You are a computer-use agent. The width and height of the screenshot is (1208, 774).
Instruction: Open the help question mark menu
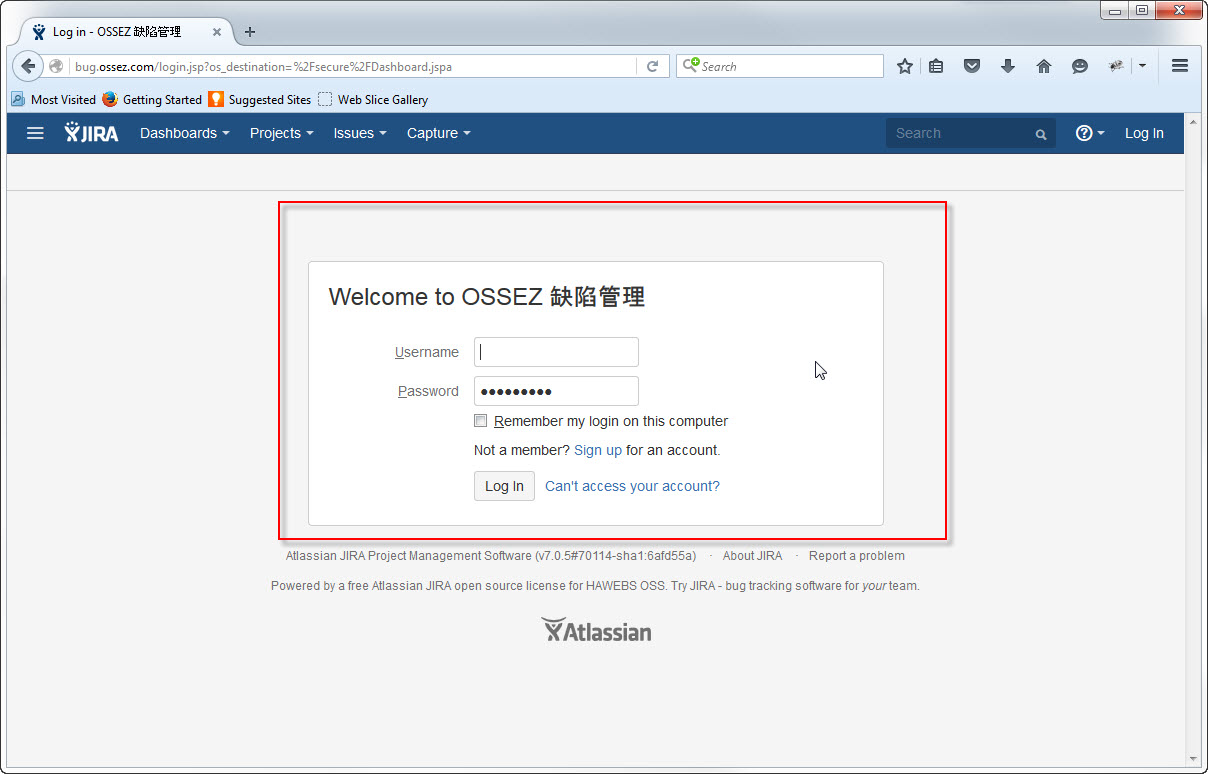pyautogui.click(x=1090, y=133)
